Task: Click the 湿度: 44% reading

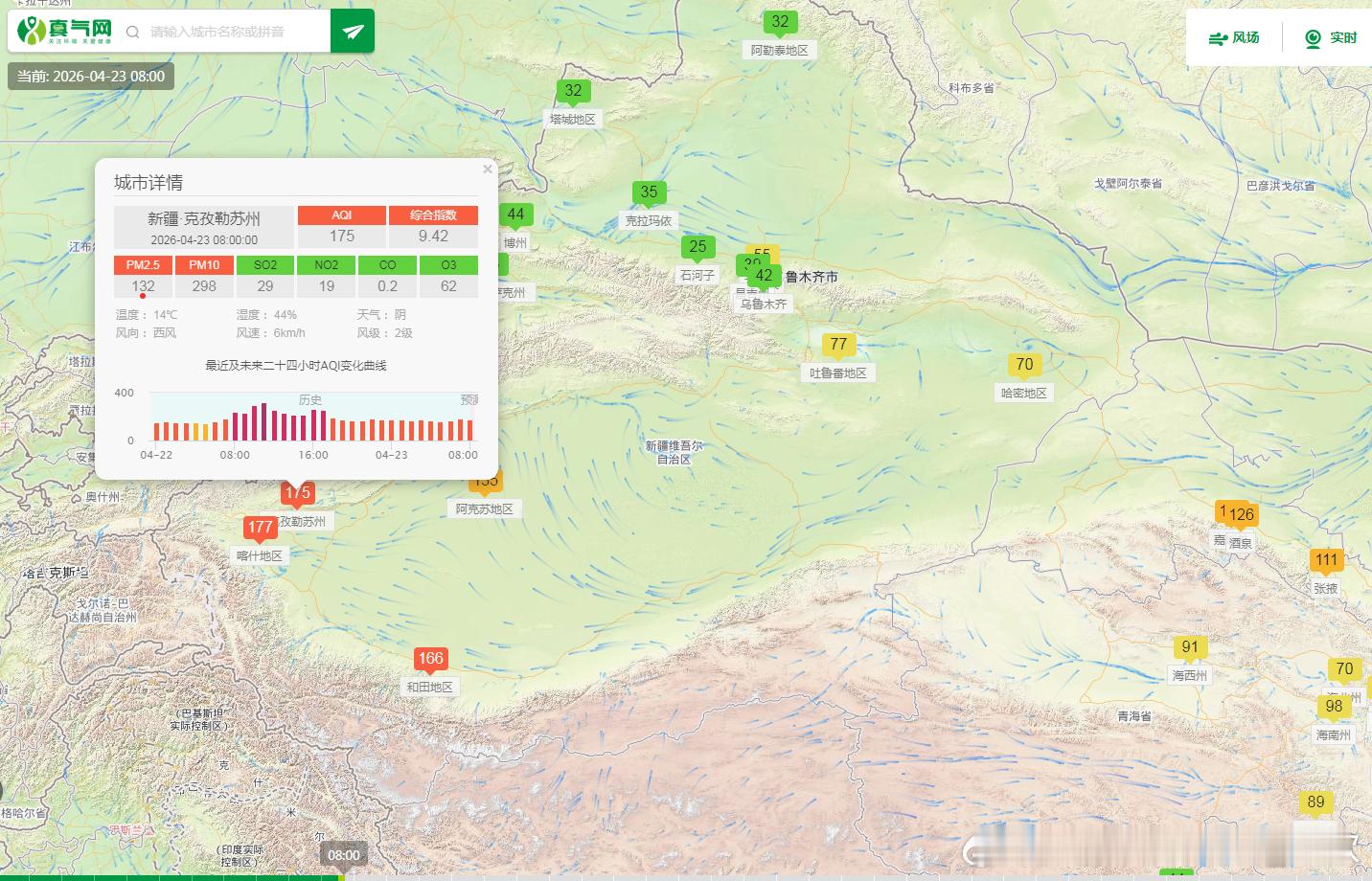Action: pos(266,315)
